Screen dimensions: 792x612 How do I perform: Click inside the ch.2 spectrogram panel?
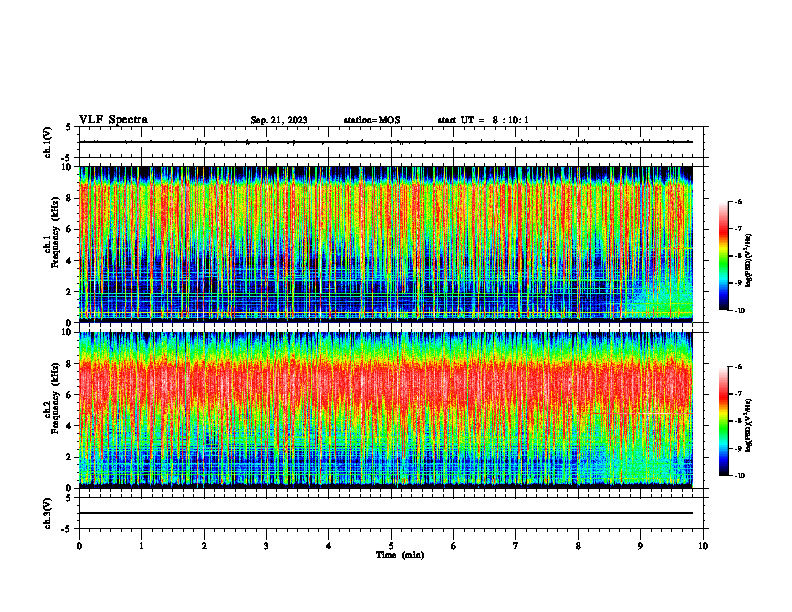(x=386, y=410)
